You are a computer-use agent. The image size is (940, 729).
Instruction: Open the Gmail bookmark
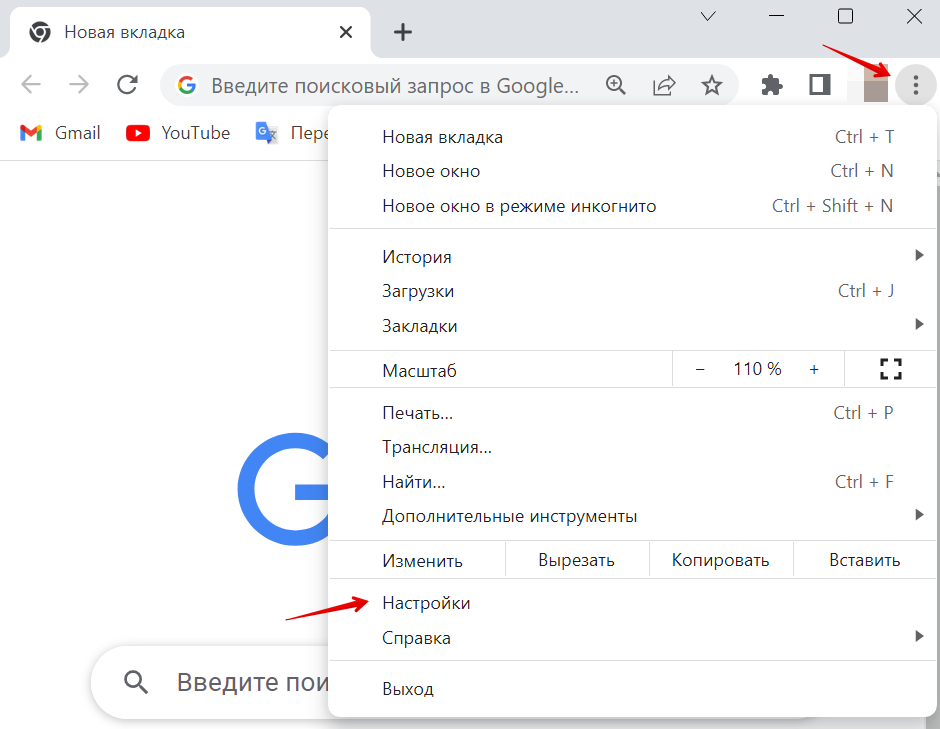coord(62,133)
